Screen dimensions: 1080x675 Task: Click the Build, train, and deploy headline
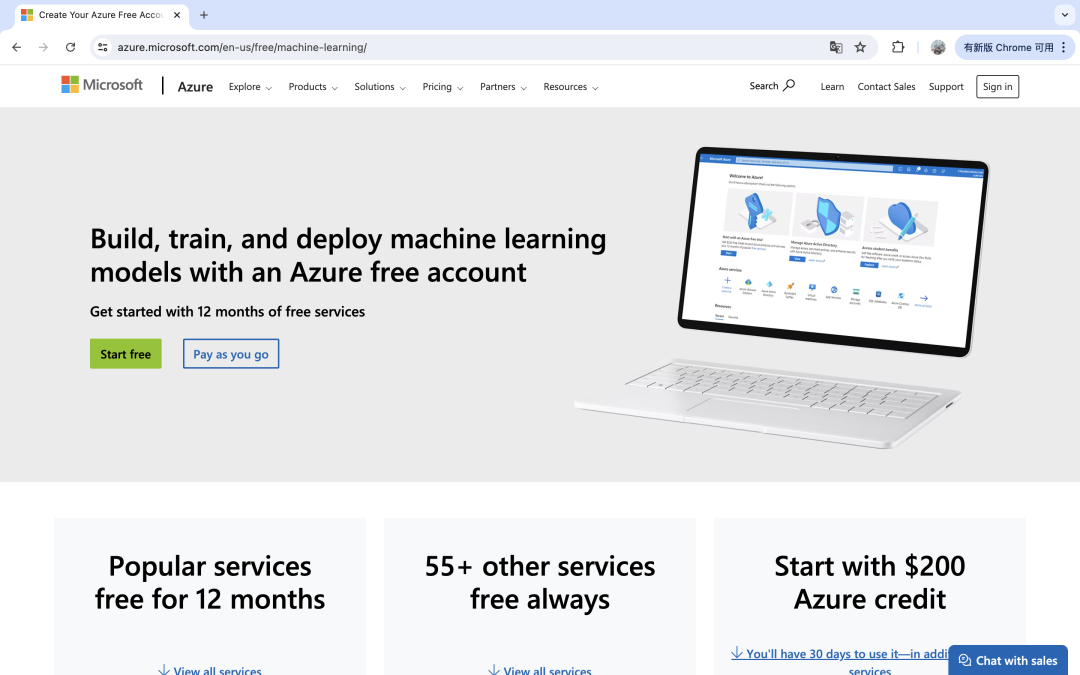(348, 256)
